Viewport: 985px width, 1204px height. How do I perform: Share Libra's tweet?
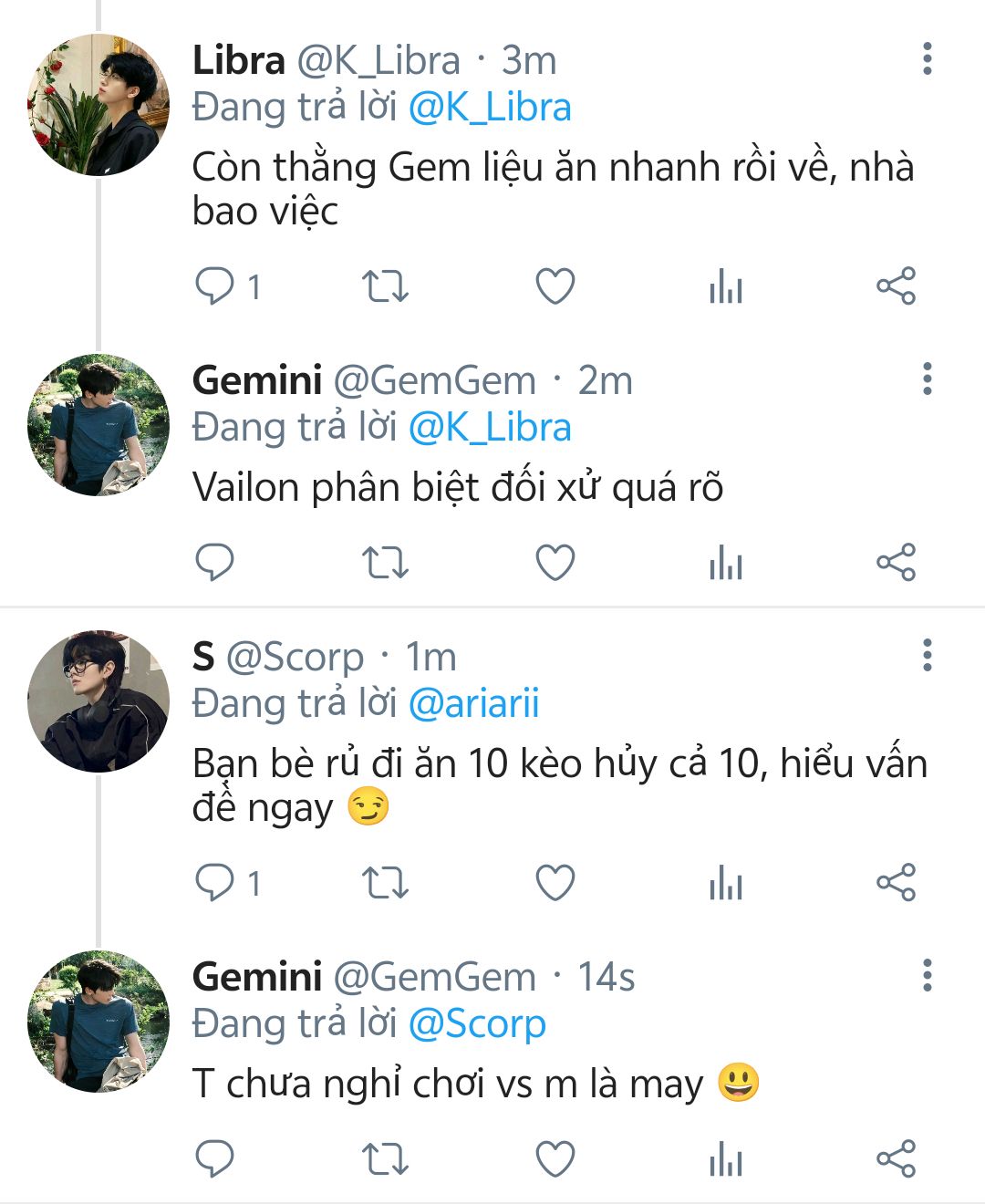pos(896,286)
